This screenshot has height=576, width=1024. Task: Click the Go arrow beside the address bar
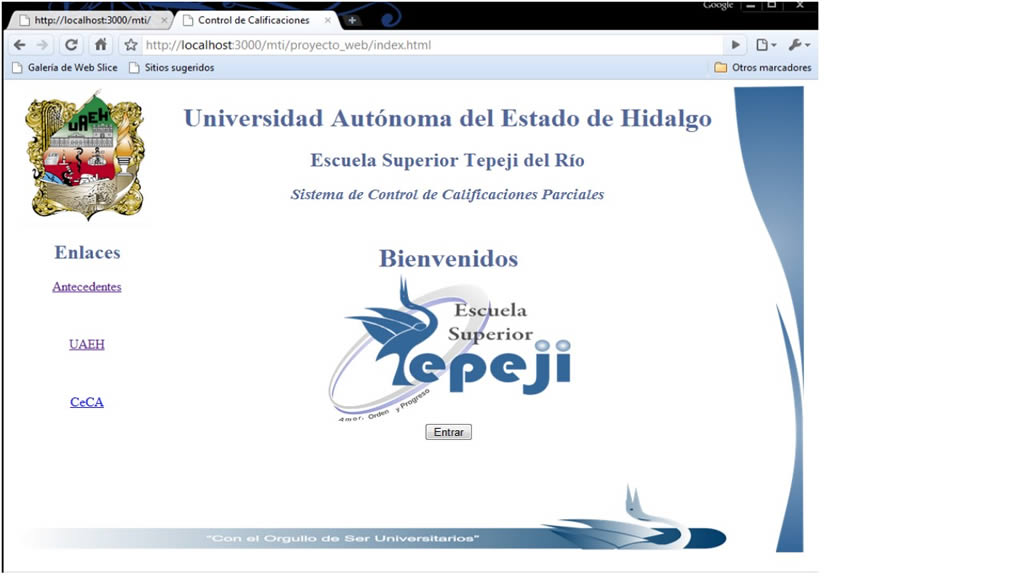(735, 45)
